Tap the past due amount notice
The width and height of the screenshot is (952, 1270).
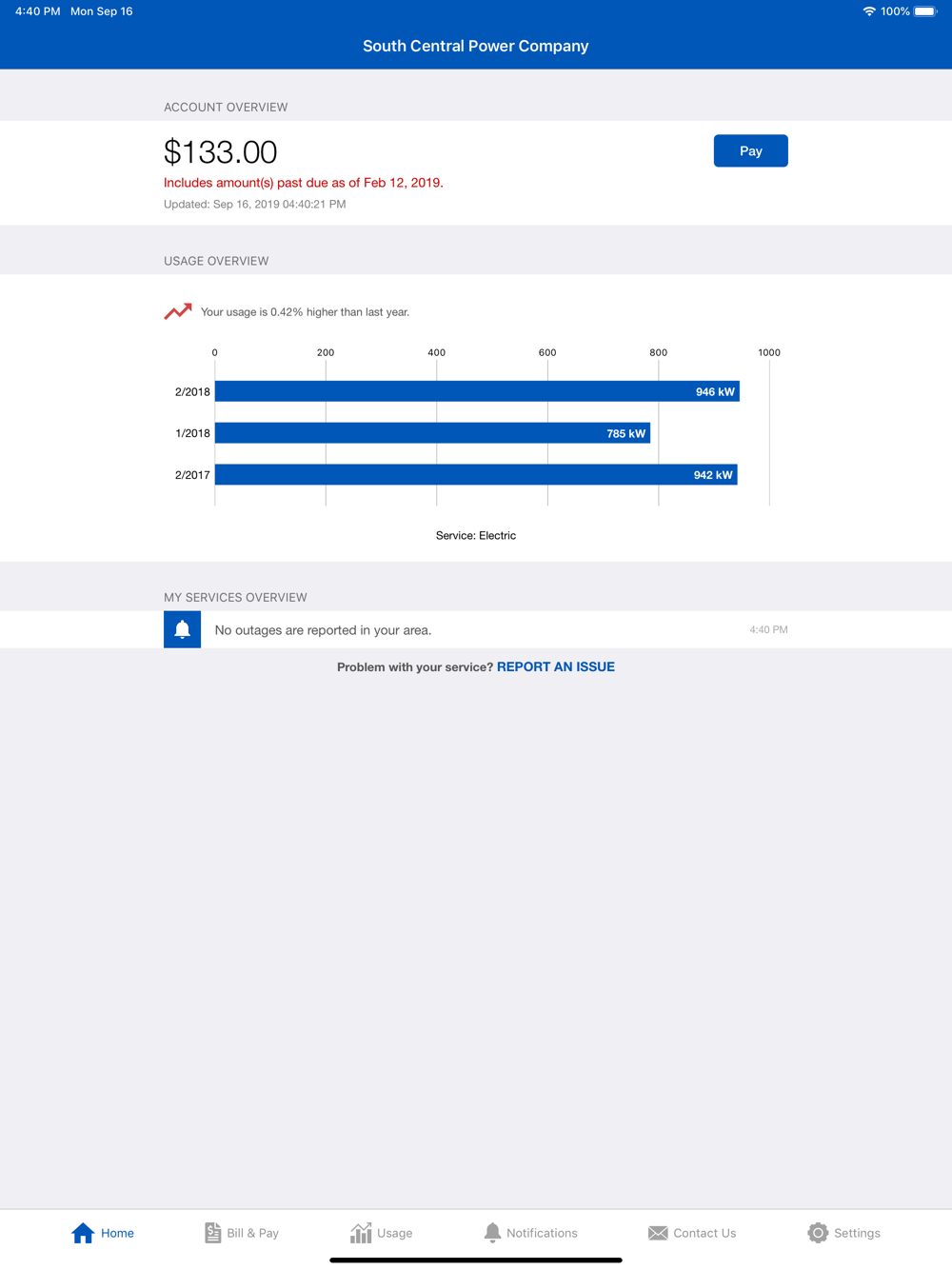304,183
